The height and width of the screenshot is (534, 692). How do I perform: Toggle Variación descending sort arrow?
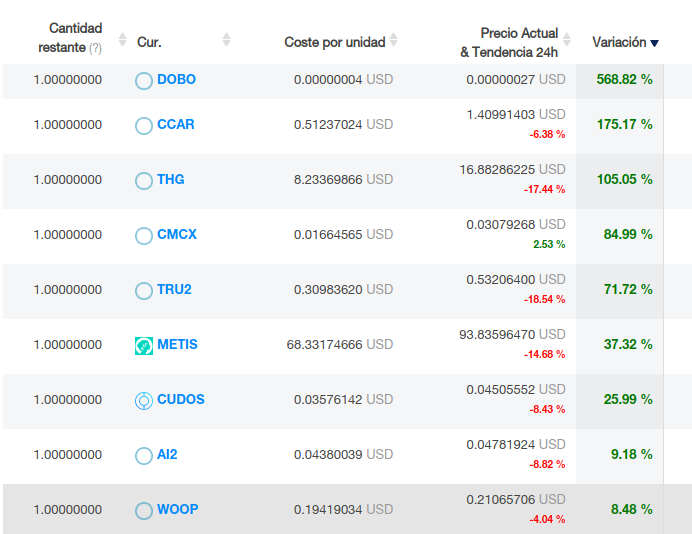tap(654, 43)
